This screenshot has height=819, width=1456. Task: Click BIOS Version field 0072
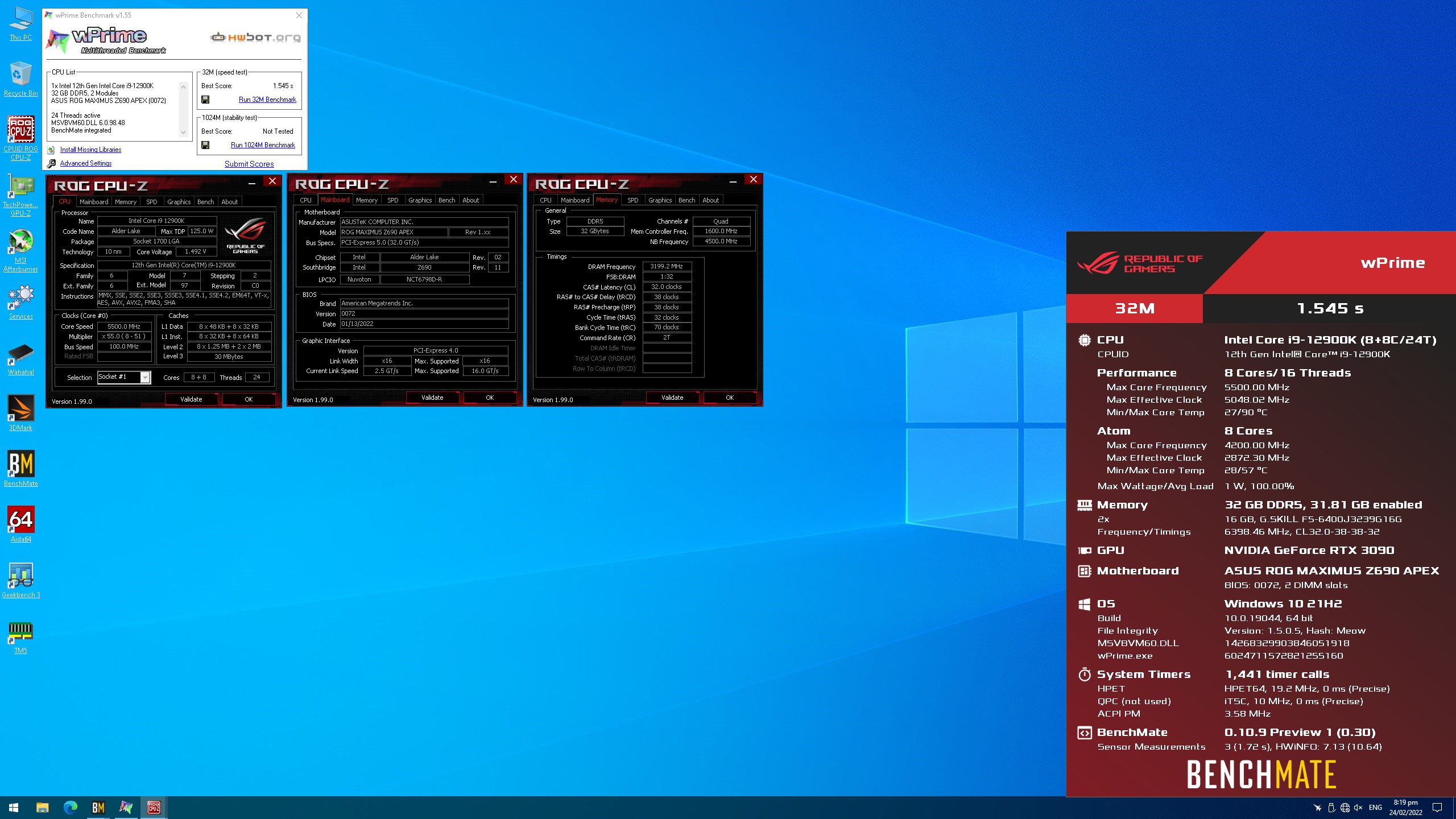pyautogui.click(x=424, y=314)
